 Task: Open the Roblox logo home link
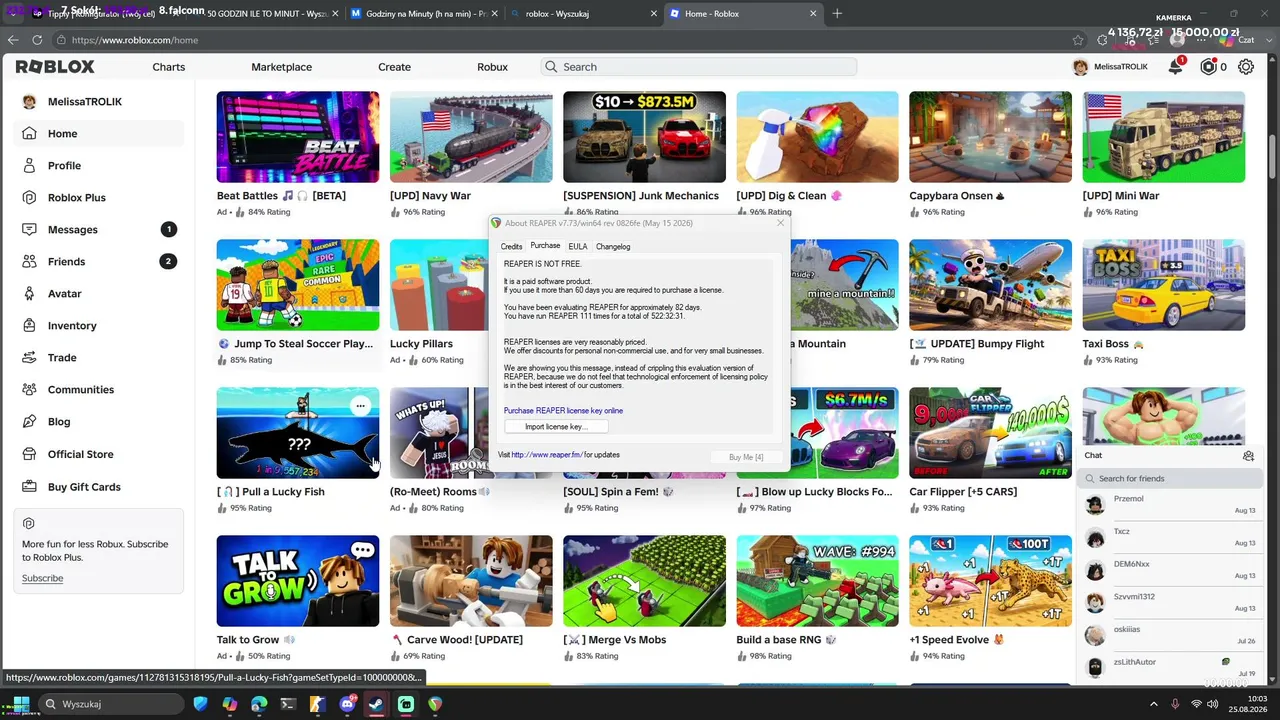(55, 67)
